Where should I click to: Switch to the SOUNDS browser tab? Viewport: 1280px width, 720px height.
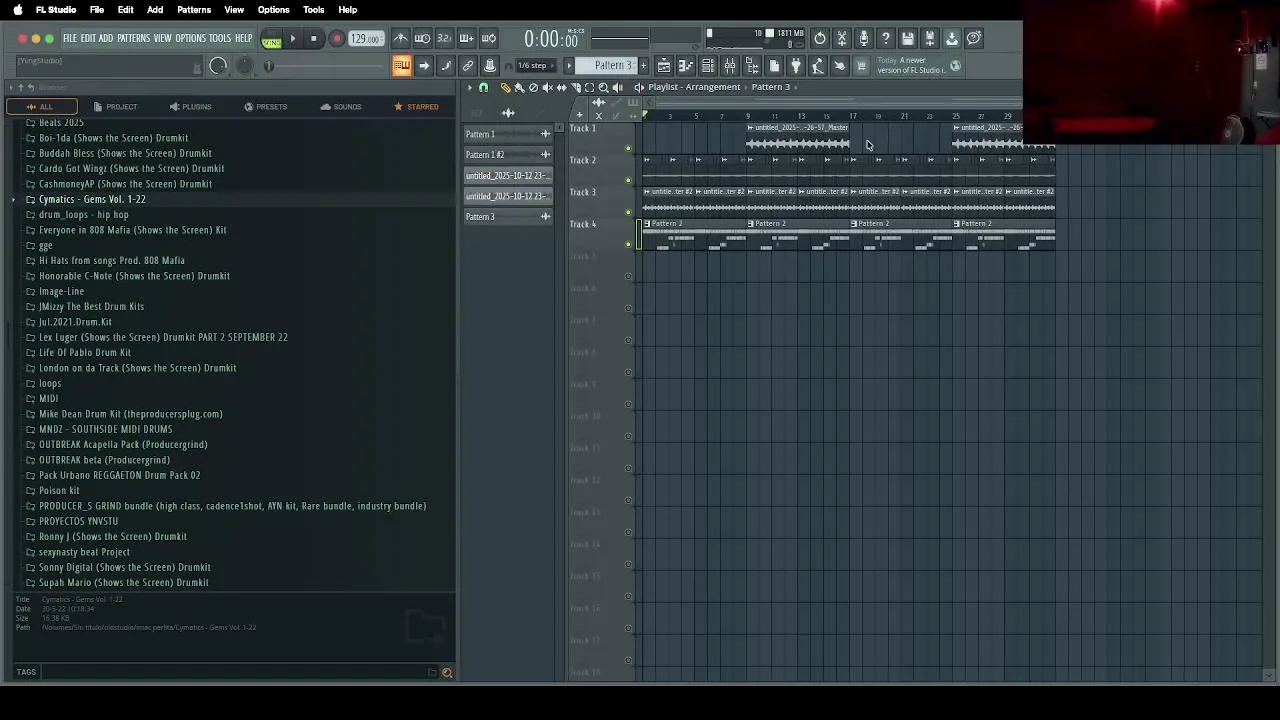[x=341, y=106]
